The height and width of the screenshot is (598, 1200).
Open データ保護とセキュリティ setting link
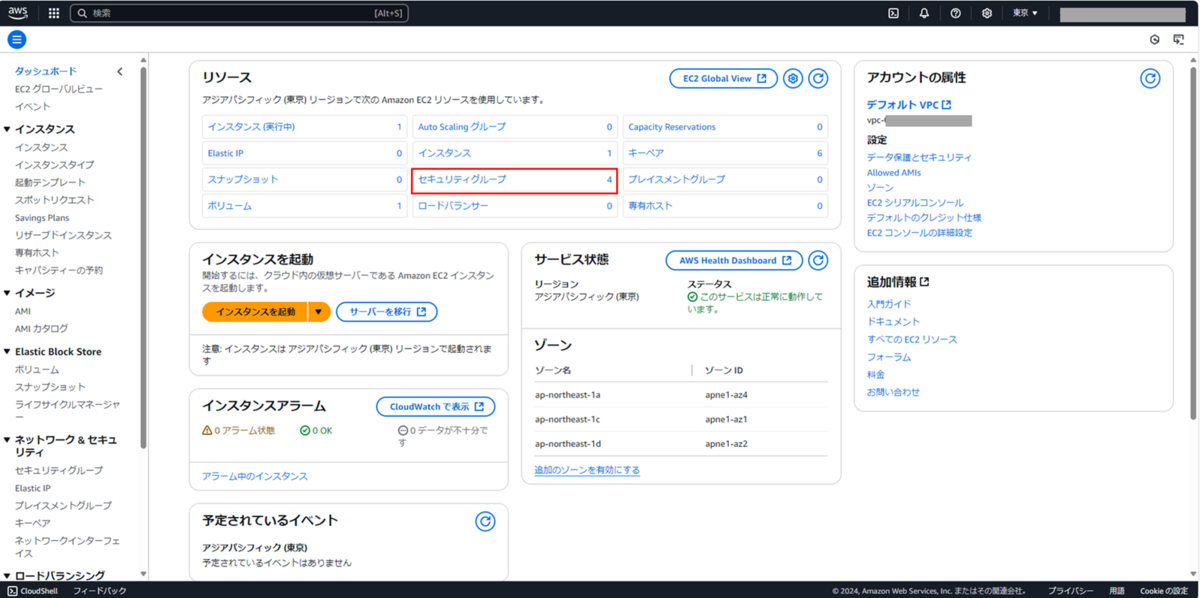(919, 158)
